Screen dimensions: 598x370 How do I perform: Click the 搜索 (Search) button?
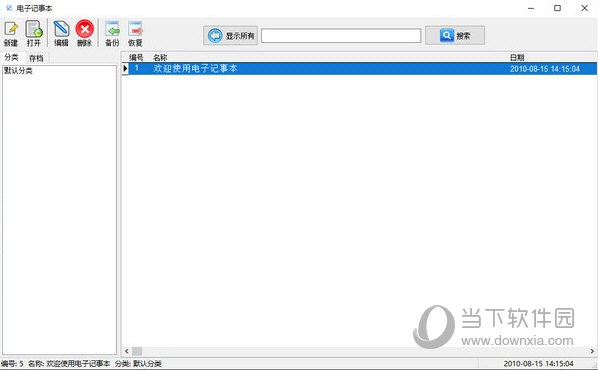click(x=455, y=36)
